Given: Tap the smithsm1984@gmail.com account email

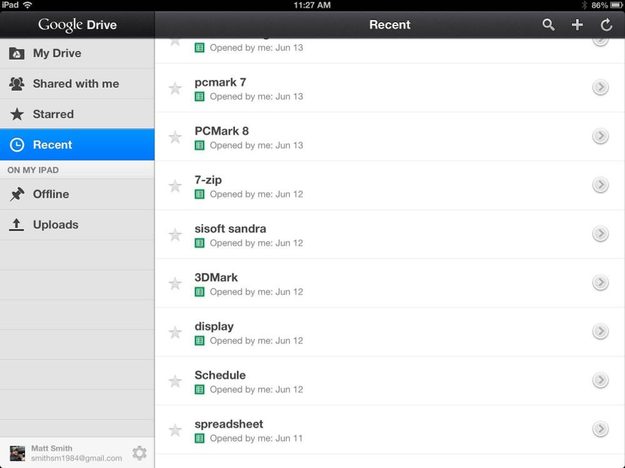Looking at the screenshot, I should click(77, 458).
